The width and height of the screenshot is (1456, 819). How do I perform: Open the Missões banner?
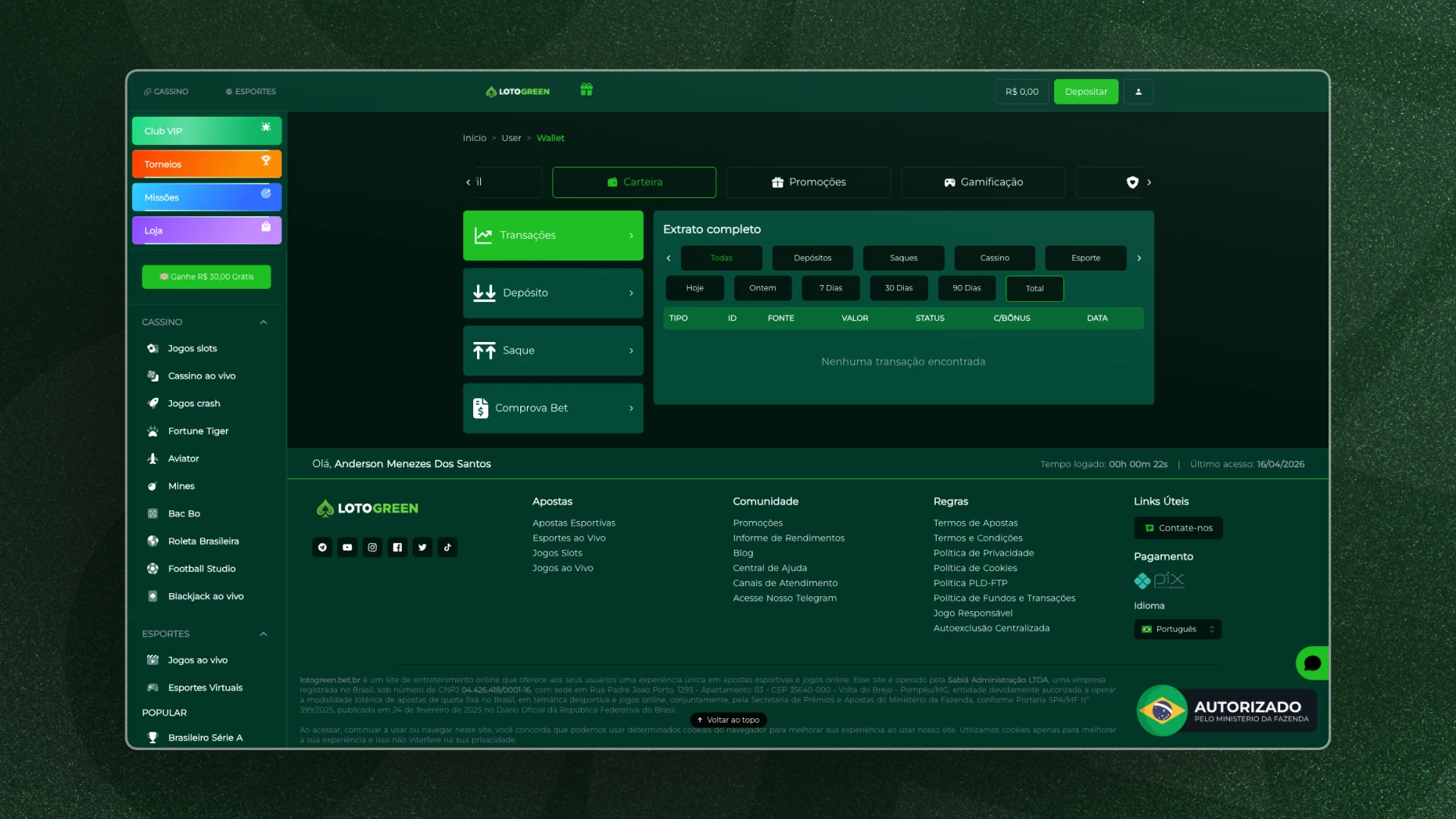(x=206, y=197)
